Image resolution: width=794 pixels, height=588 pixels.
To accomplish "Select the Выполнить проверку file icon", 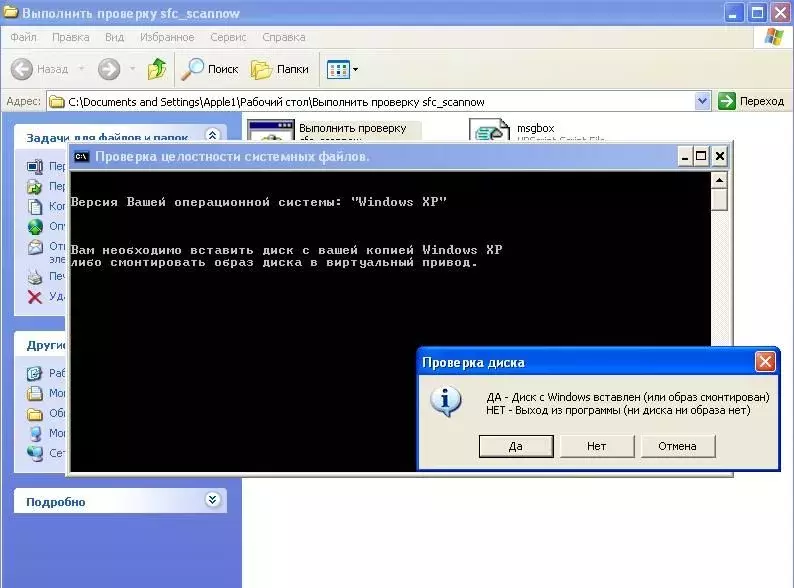I will tap(271, 130).
